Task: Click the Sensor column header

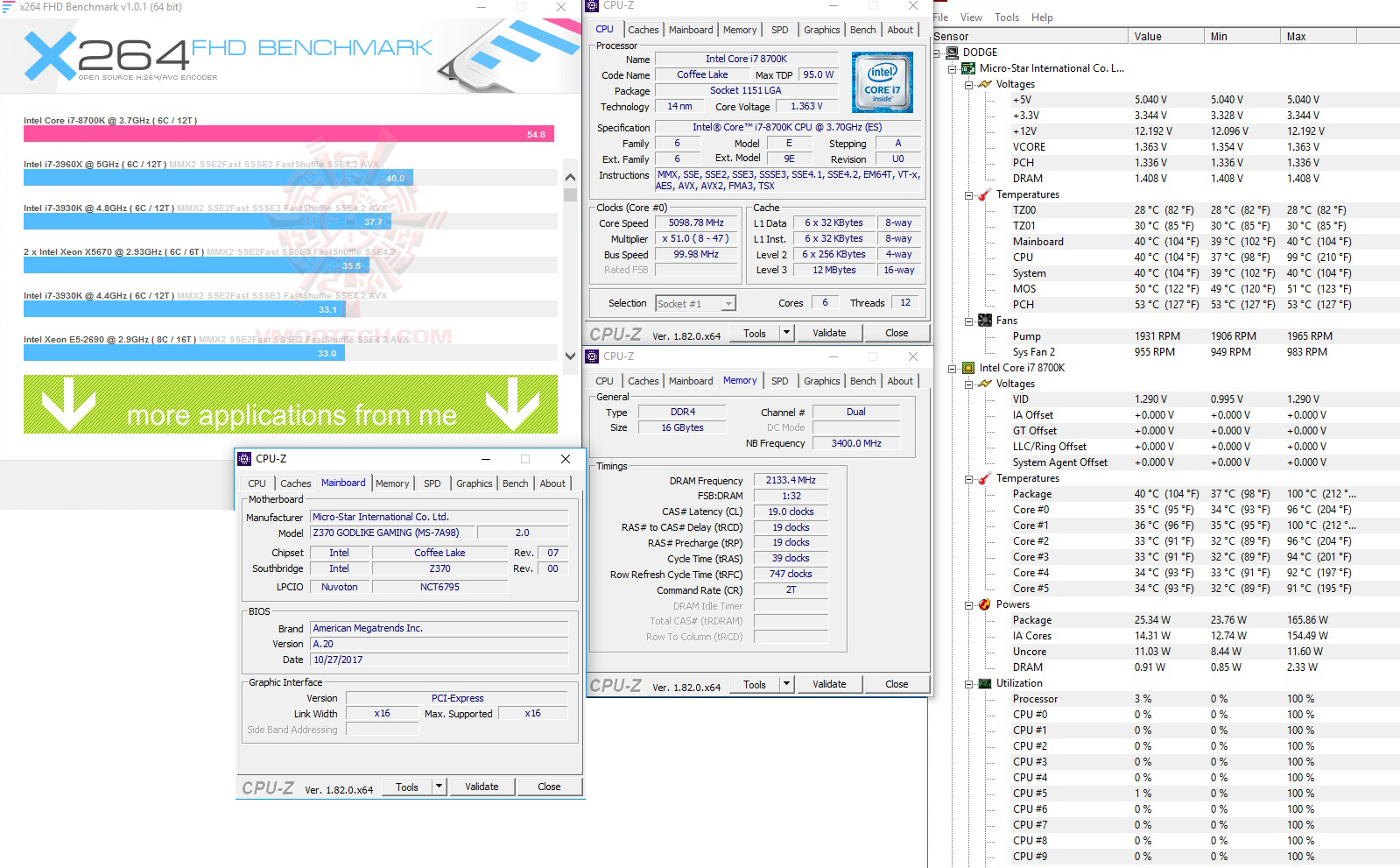Action: (1030, 37)
